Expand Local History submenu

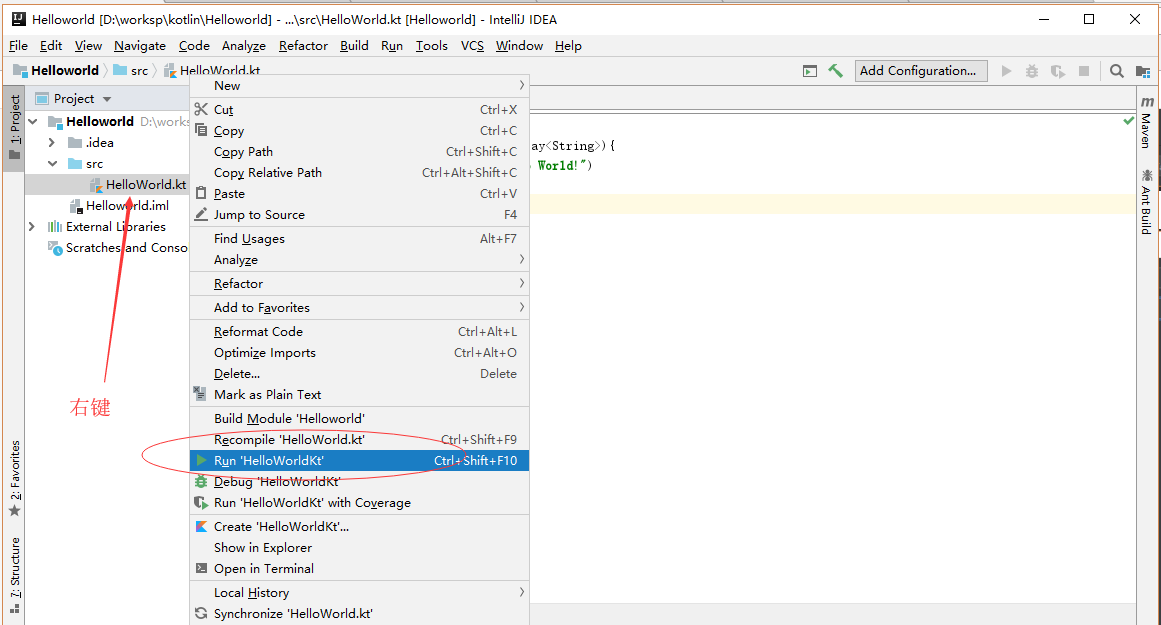coord(359,592)
